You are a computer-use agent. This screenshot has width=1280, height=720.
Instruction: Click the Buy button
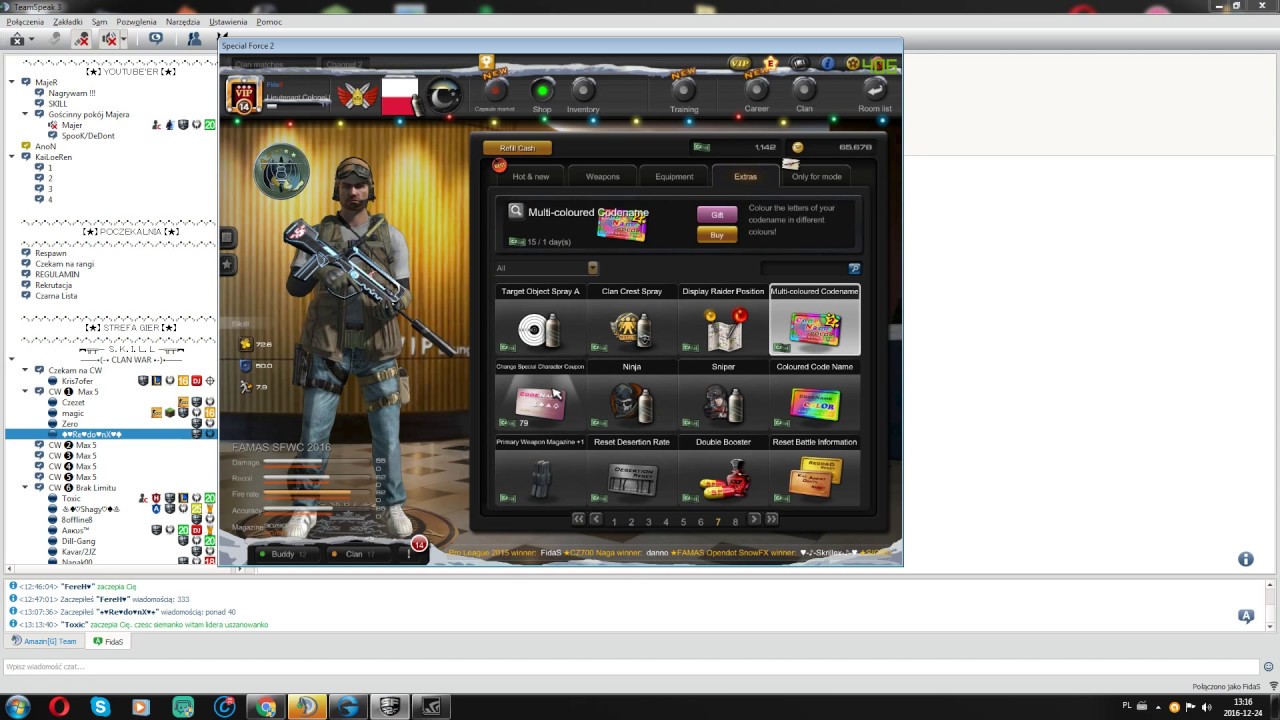[717, 235]
